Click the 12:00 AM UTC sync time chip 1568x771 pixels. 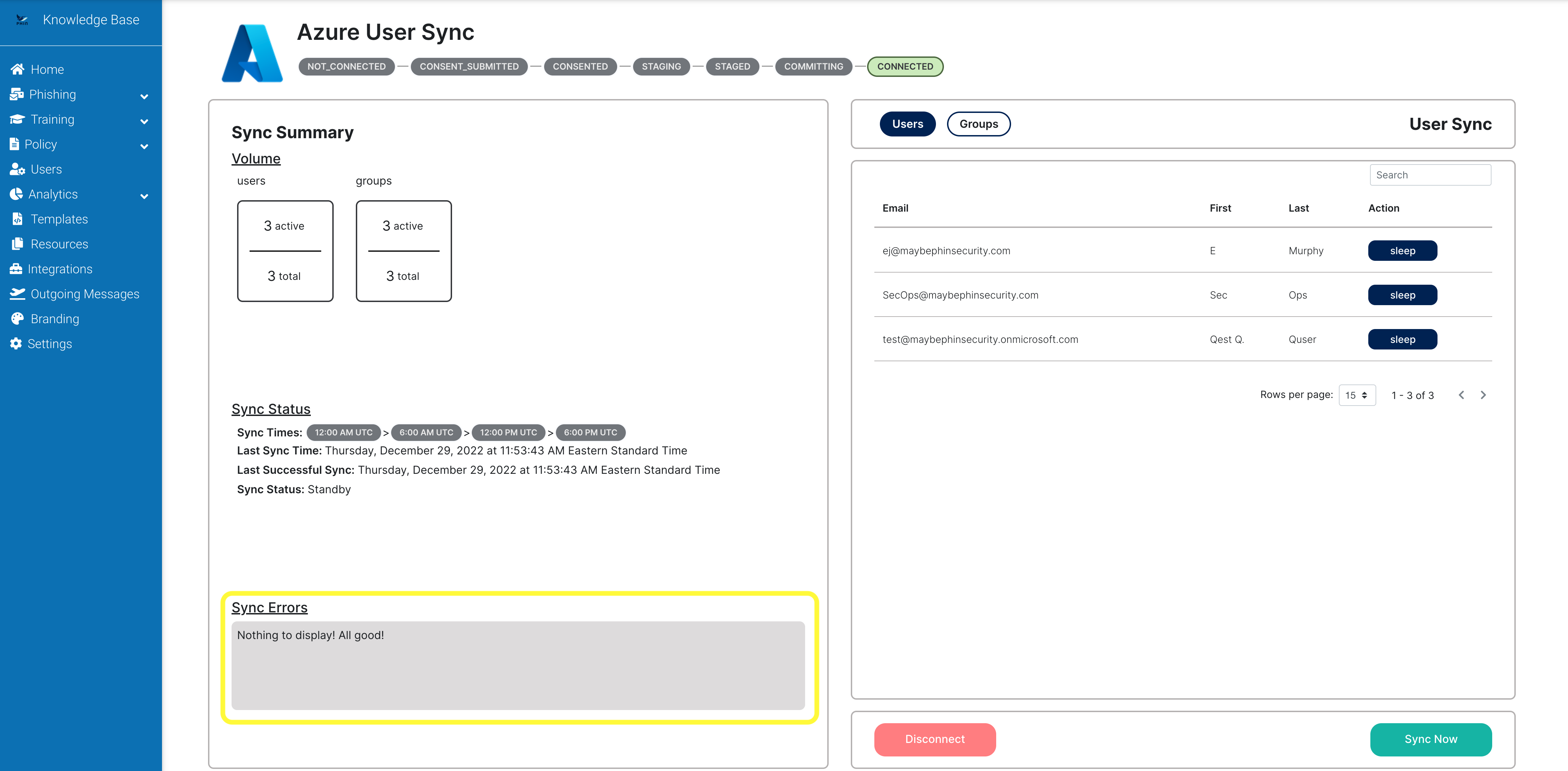[x=343, y=432]
